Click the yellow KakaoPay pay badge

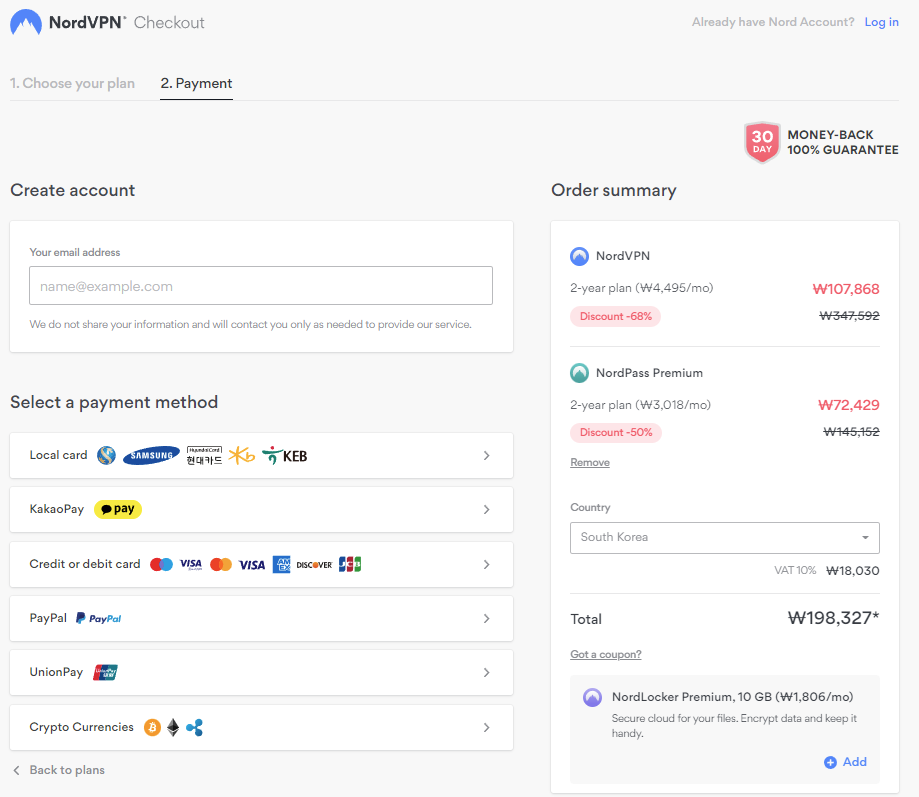point(118,509)
